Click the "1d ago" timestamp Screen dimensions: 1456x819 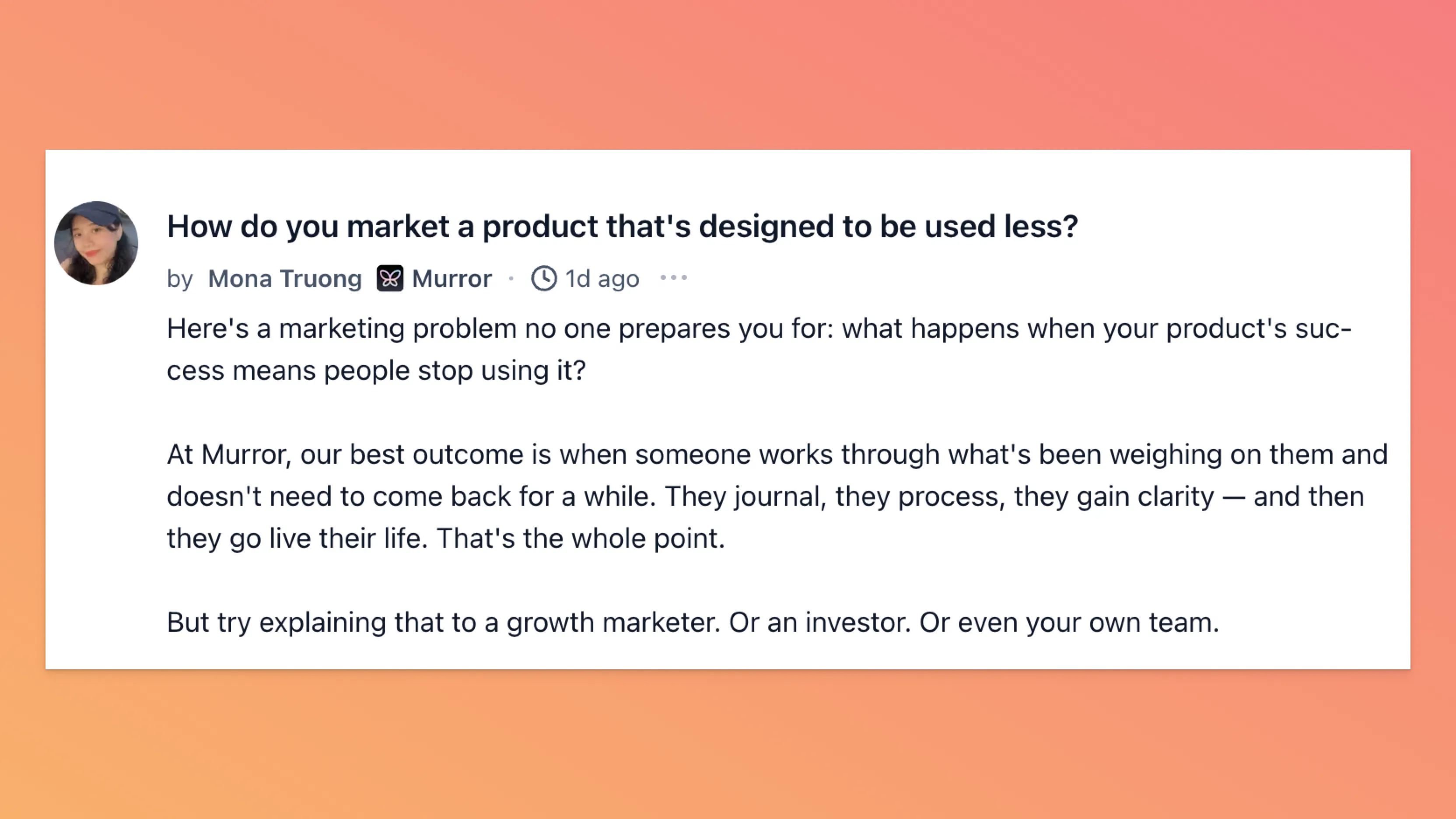point(602,279)
